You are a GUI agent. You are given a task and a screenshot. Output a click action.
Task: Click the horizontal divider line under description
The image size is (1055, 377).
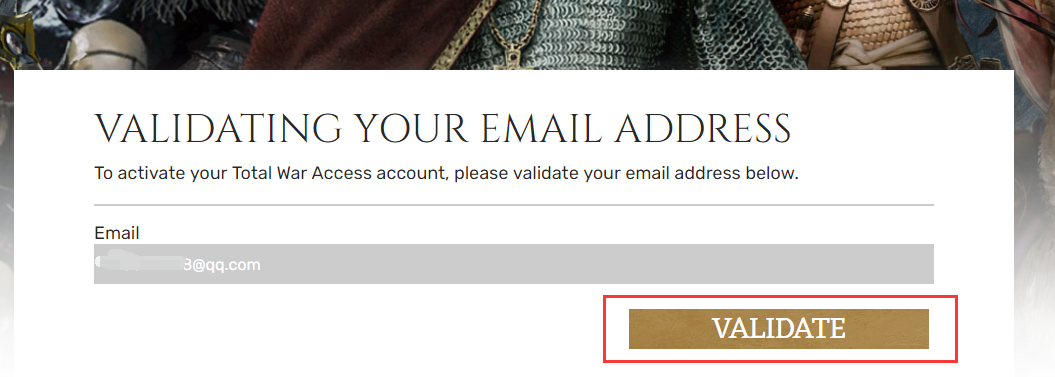click(x=513, y=204)
